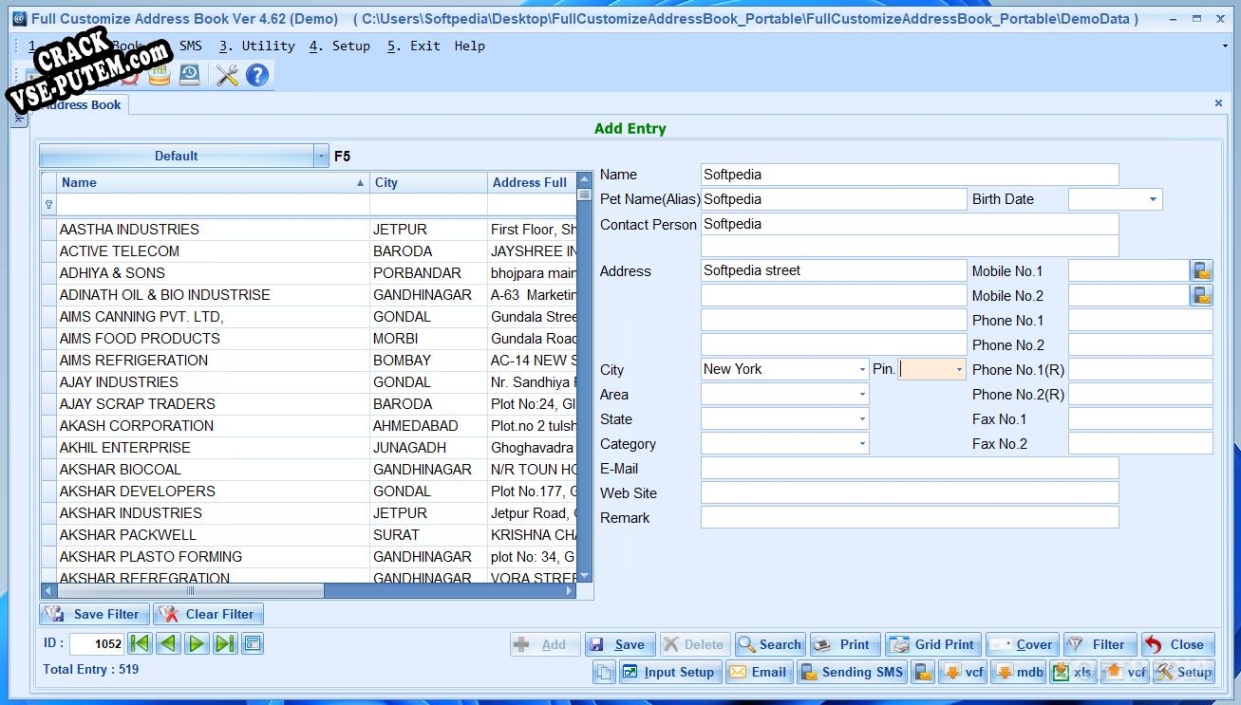This screenshot has height=705, width=1241.
Task: Click the Email button
Action: (x=758, y=673)
